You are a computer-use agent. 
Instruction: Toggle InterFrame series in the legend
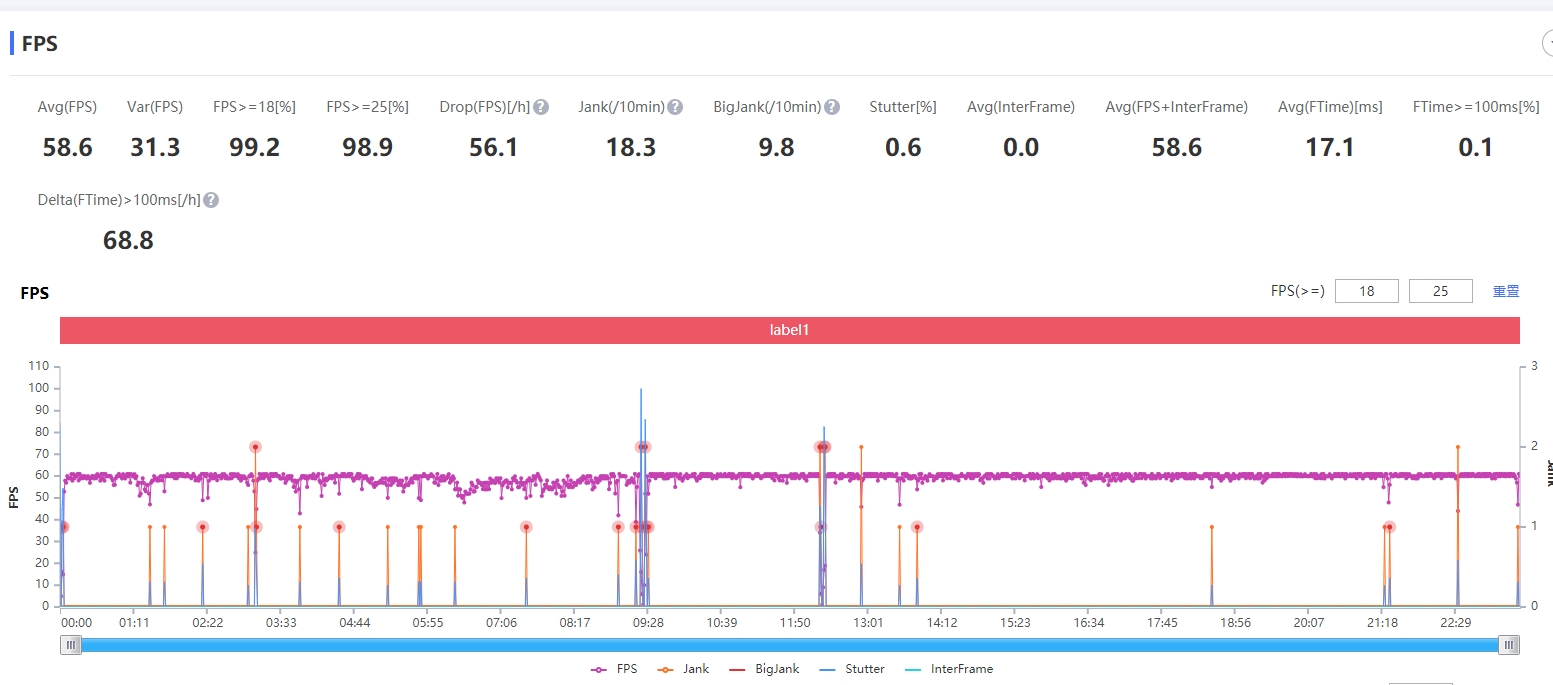pos(949,669)
